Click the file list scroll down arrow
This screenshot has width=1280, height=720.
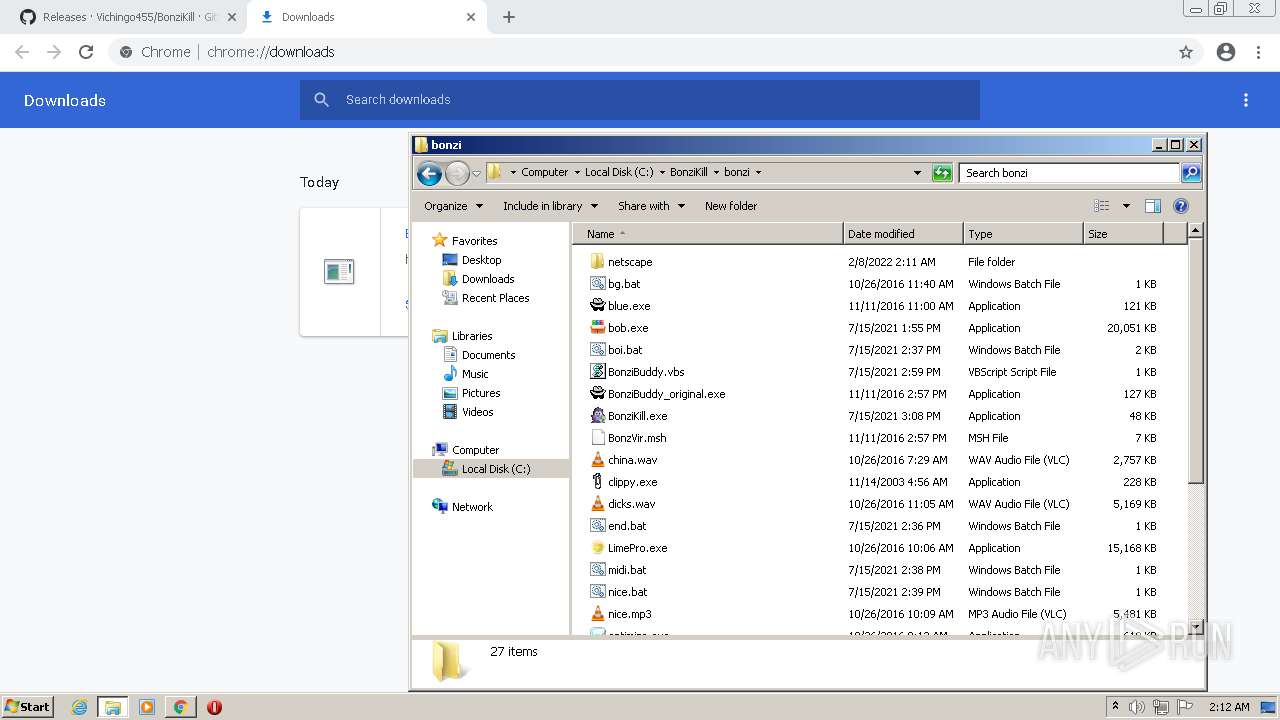pyautogui.click(x=1195, y=627)
